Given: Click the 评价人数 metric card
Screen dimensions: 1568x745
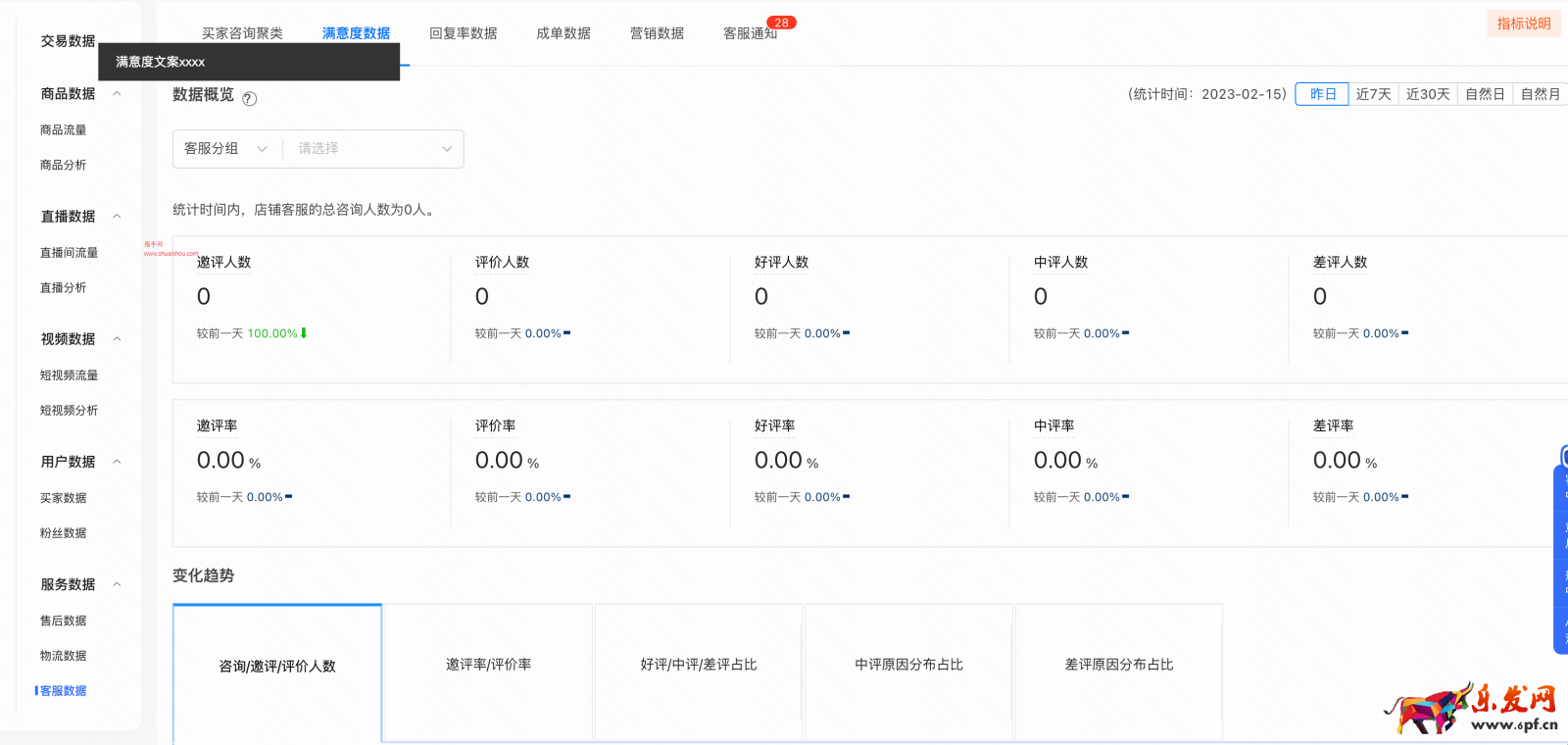Looking at the screenshot, I should tap(590, 309).
